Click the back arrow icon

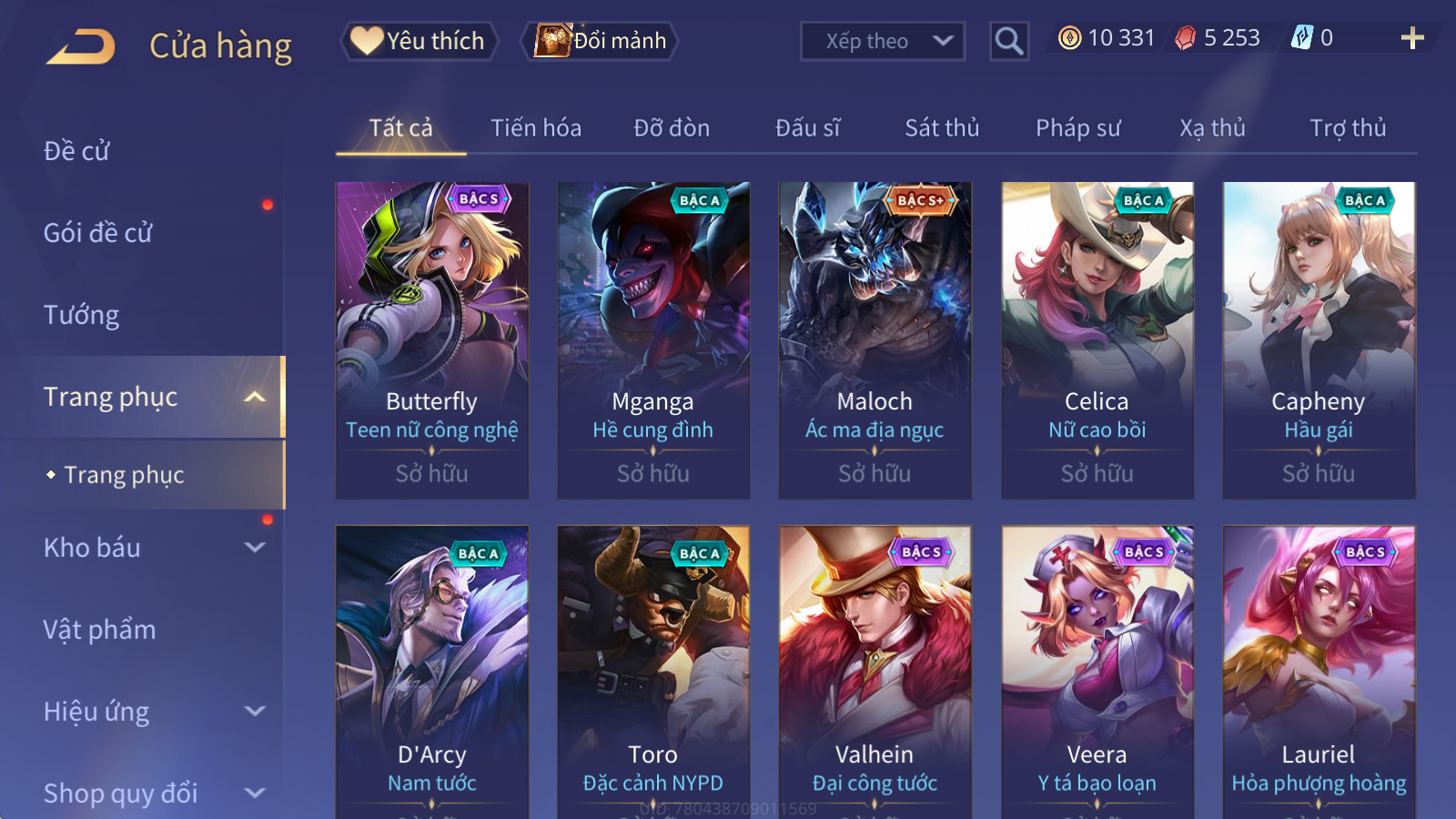pos(81,46)
